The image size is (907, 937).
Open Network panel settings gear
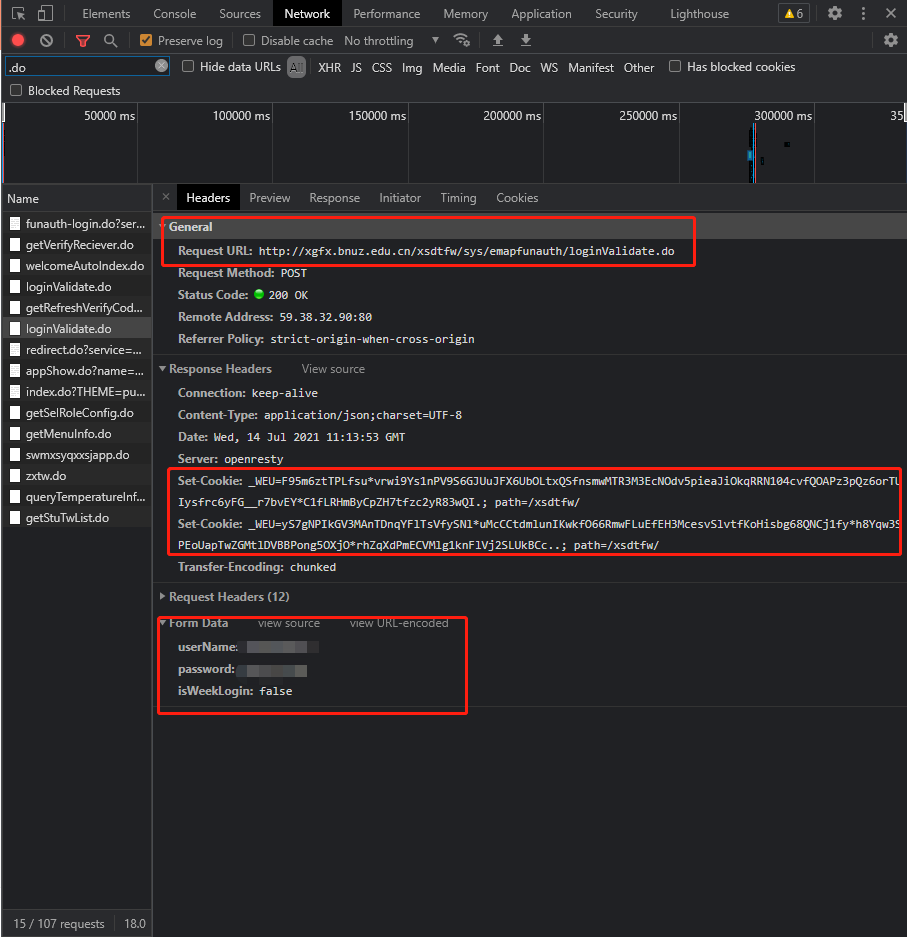tap(891, 40)
